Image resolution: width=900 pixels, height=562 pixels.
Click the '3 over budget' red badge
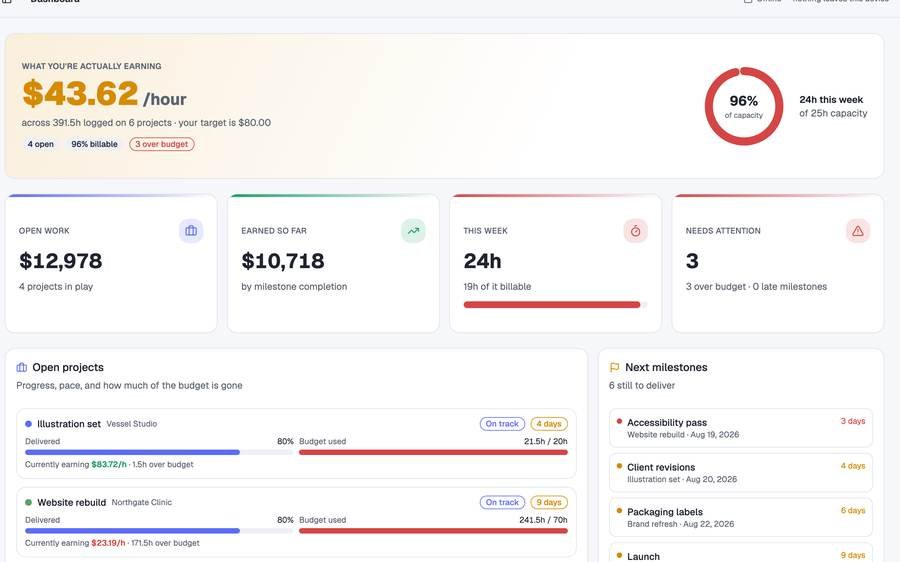(162, 144)
